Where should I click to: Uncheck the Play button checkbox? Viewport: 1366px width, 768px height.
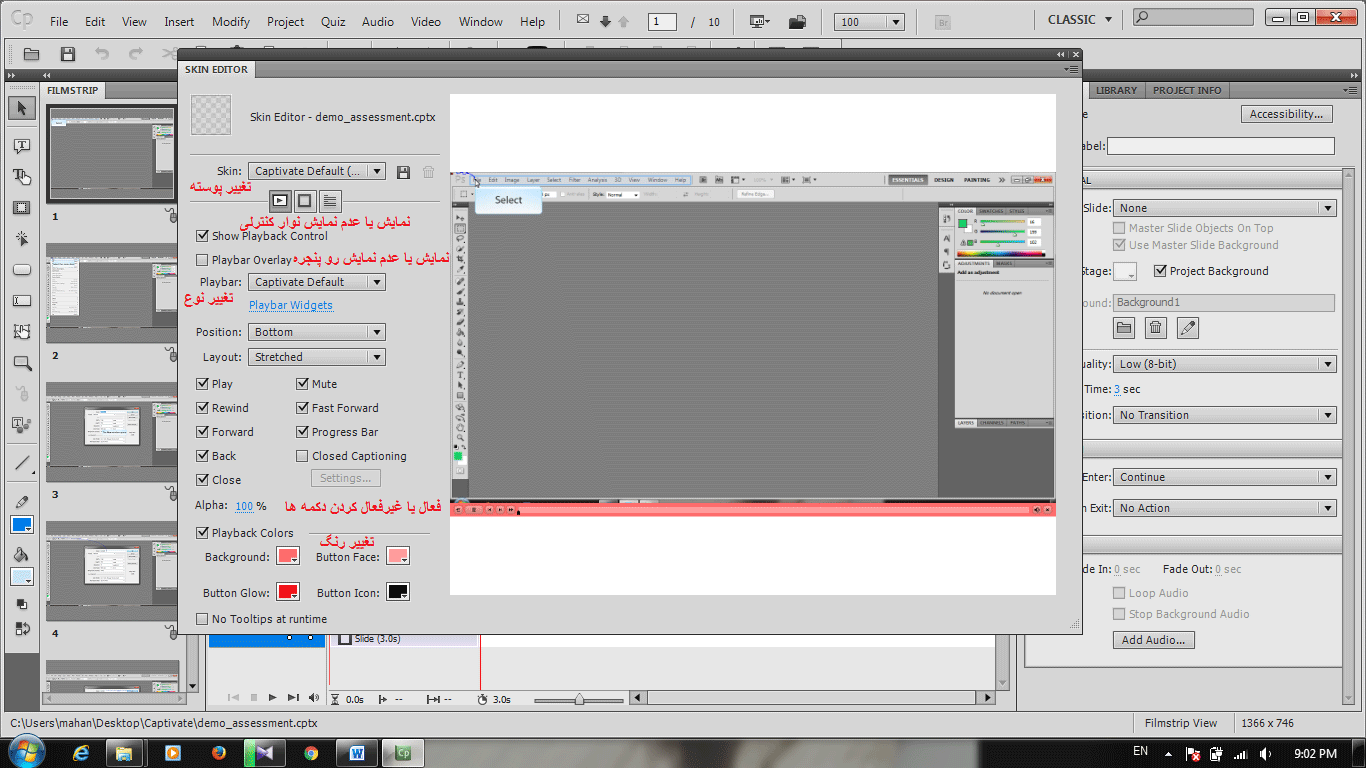tap(203, 384)
